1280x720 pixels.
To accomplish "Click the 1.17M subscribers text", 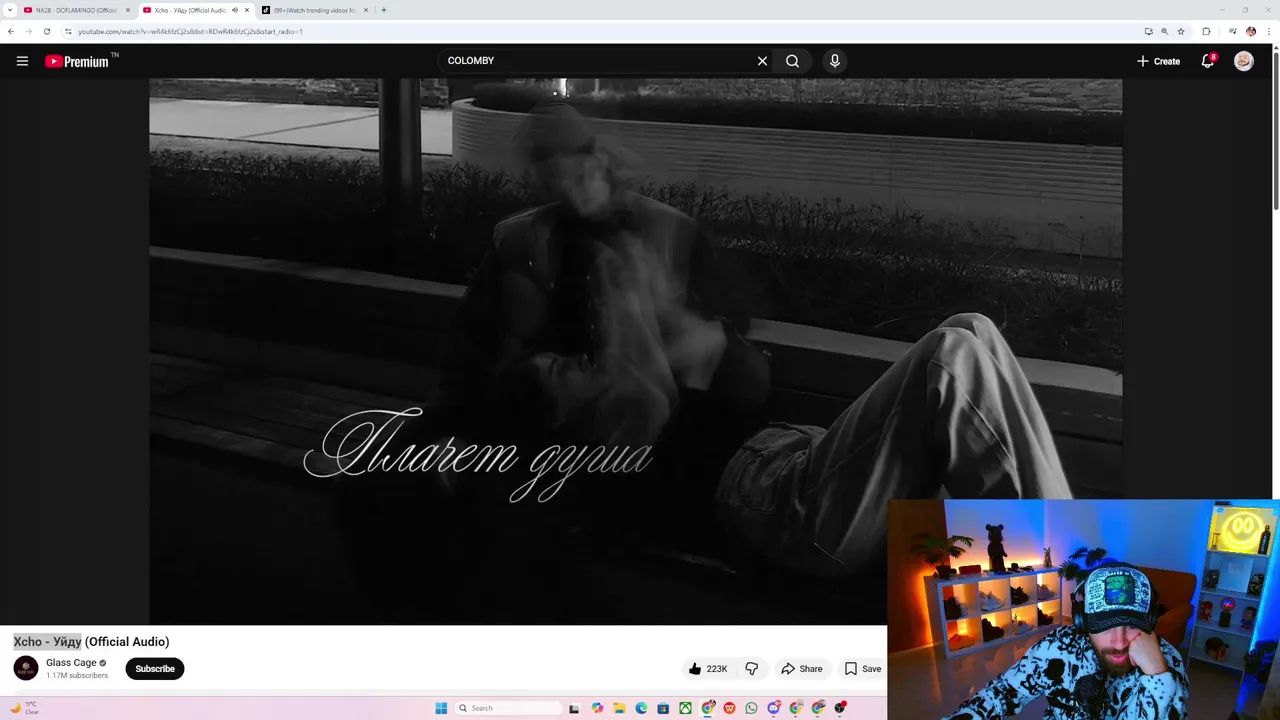I will [77, 676].
